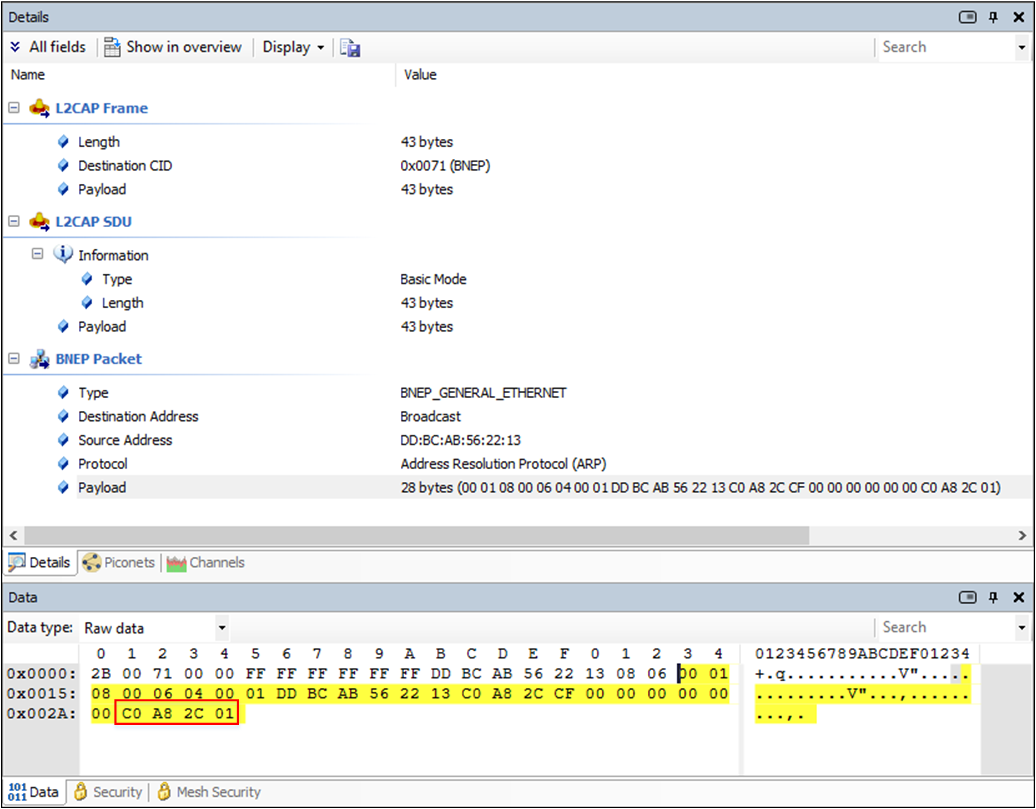
Task: Click the horizontal scrollbar in Details panel
Action: (x=415, y=536)
